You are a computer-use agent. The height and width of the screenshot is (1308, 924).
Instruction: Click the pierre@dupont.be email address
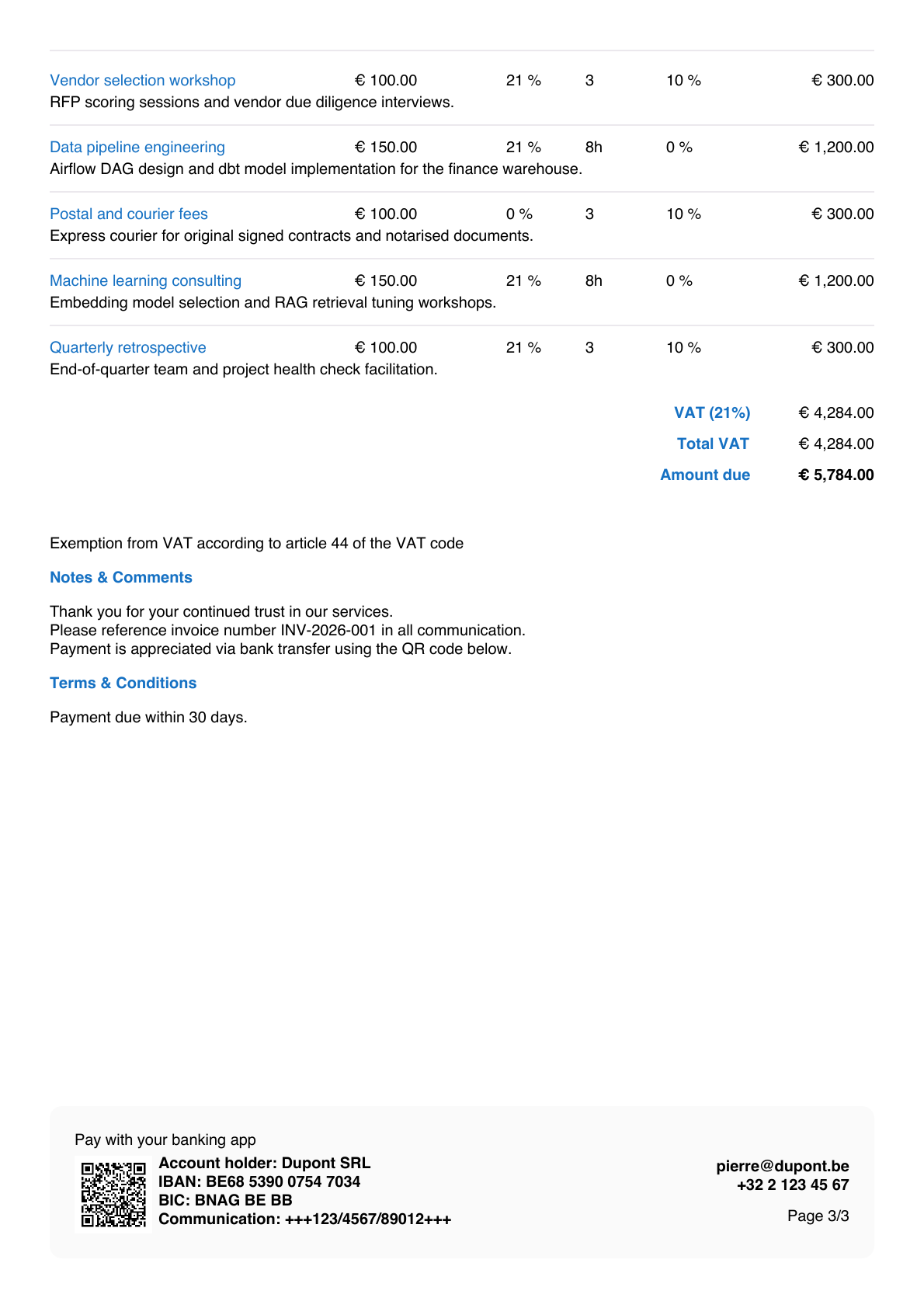(x=783, y=1166)
